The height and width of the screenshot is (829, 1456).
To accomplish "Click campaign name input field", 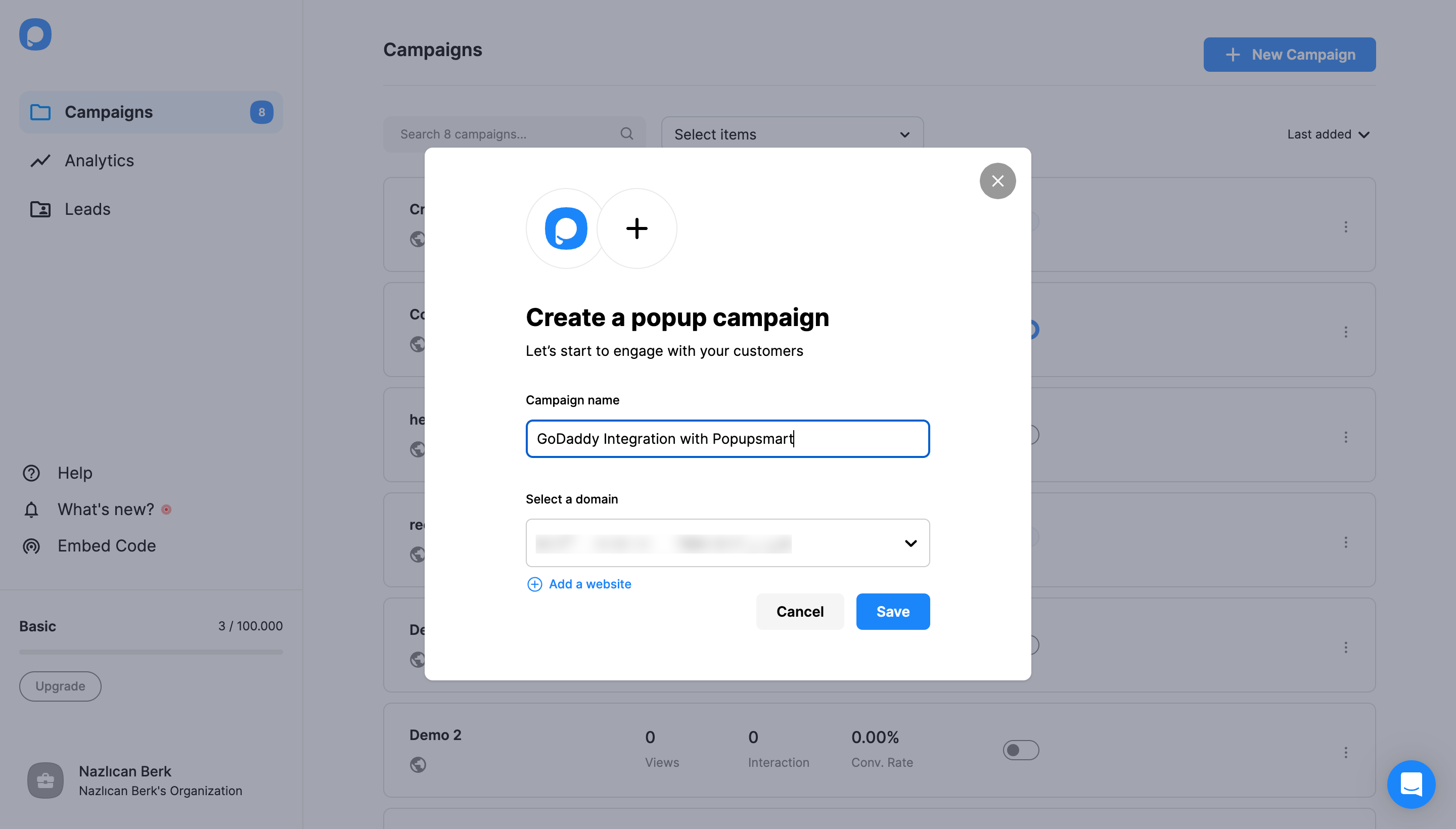I will click(x=727, y=438).
